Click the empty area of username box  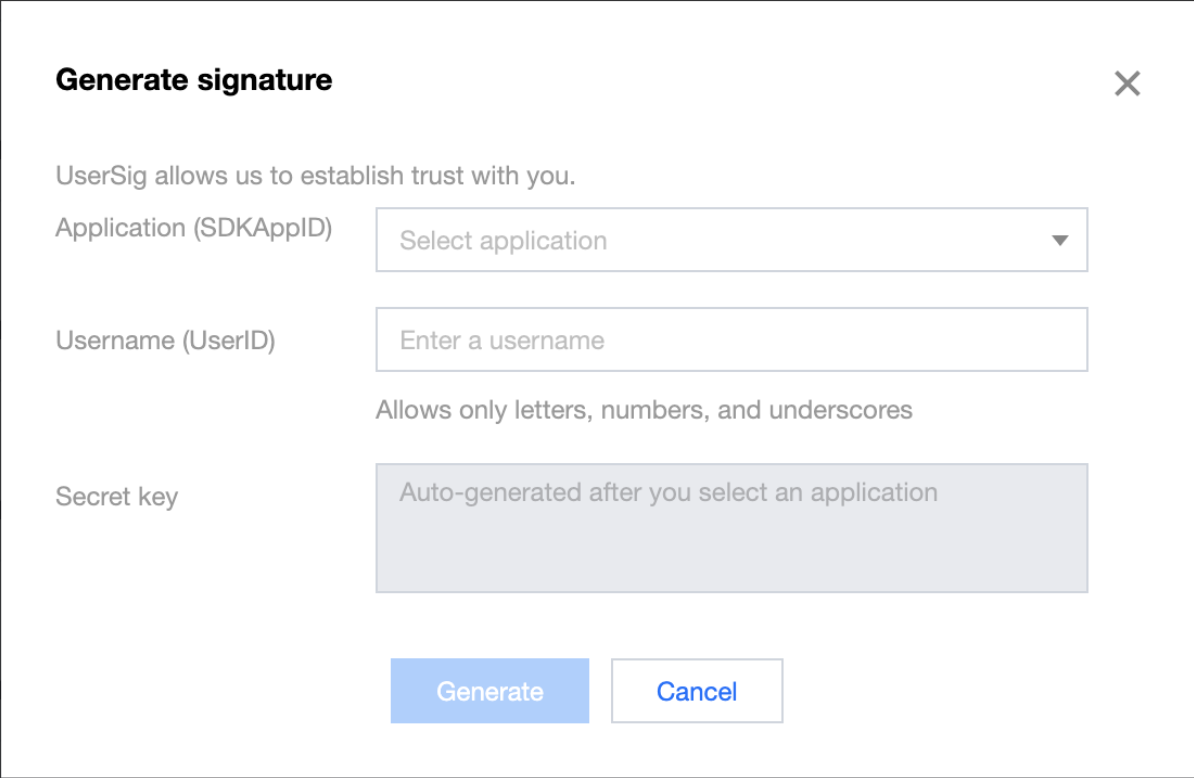click(x=845, y=340)
